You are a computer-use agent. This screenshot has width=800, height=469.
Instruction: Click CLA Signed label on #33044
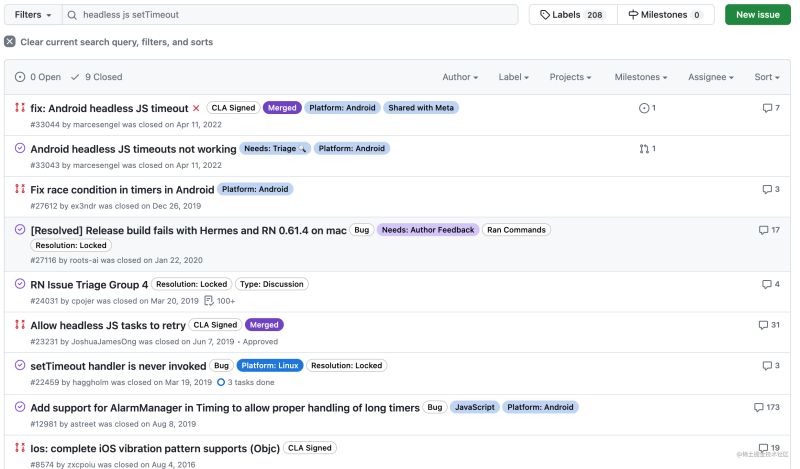point(233,108)
